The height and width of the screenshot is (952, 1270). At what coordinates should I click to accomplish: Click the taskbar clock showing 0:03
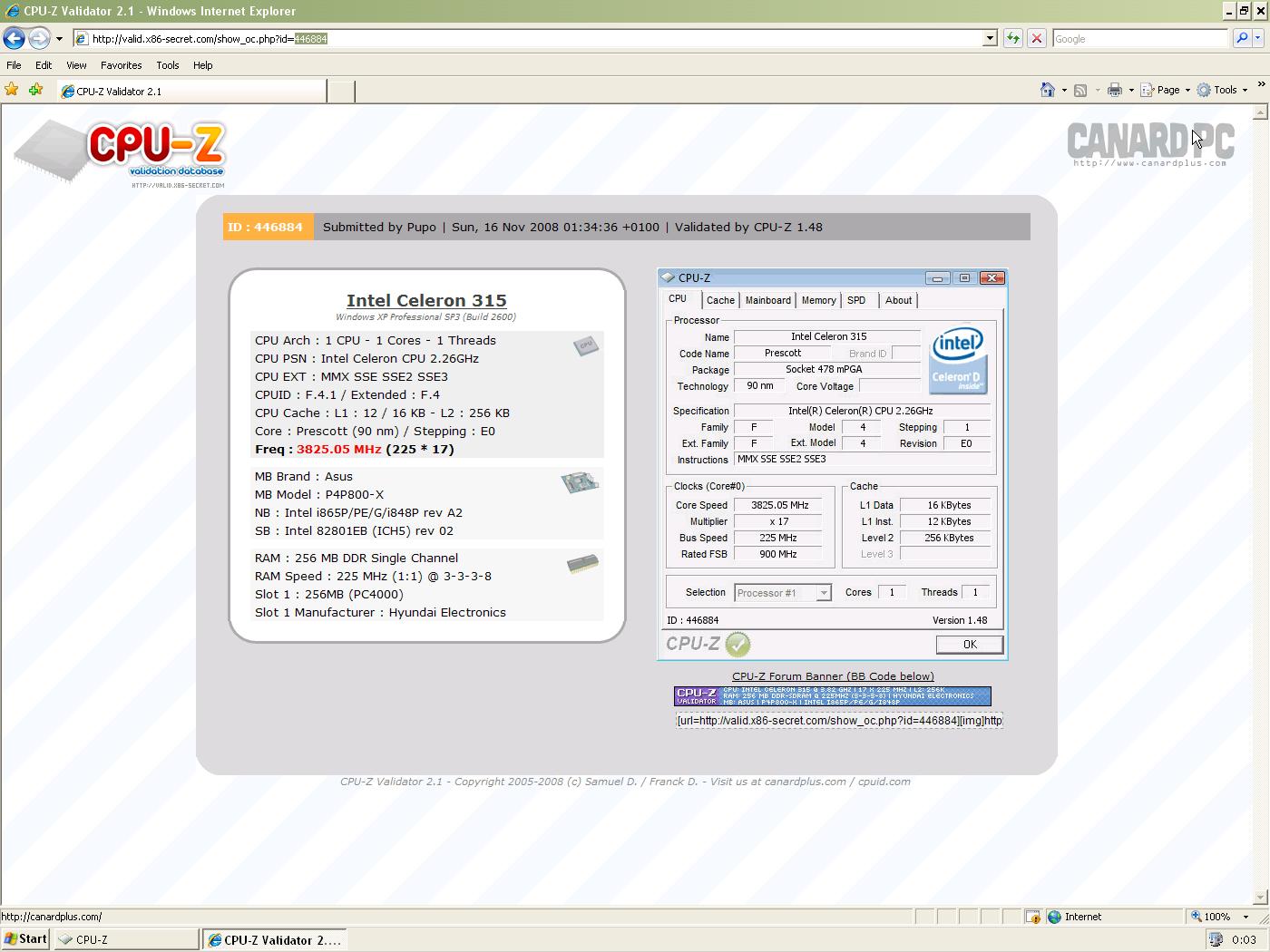coord(1245,939)
